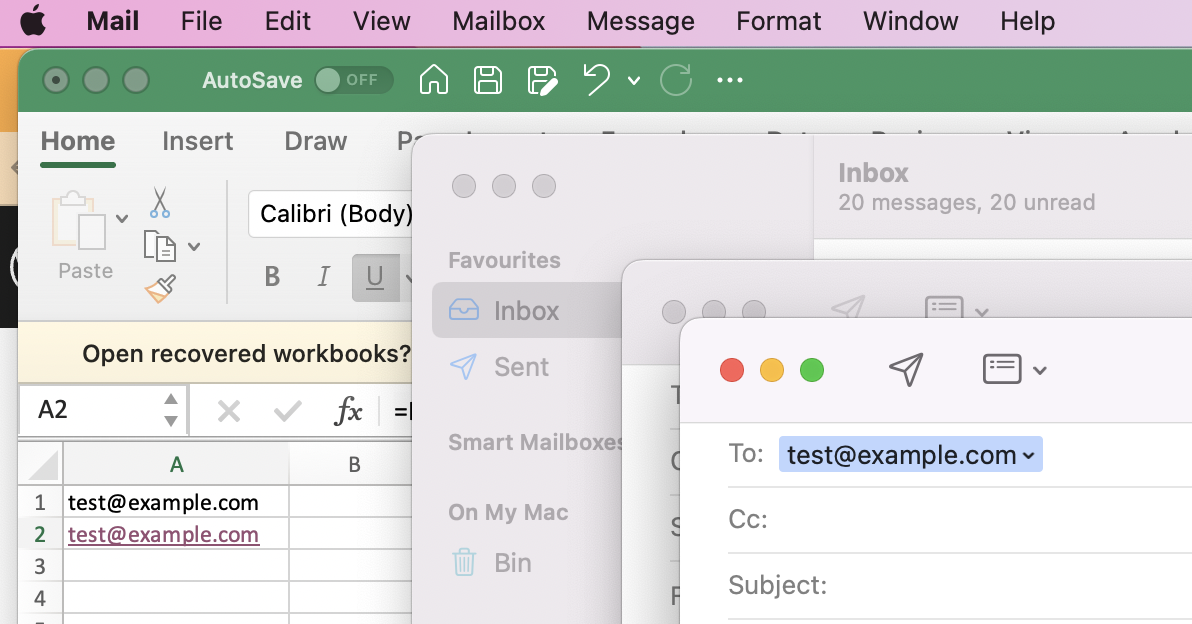Click the test@example.com hyperlink in cell A2
This screenshot has width=1192, height=624.
pyautogui.click(x=163, y=534)
